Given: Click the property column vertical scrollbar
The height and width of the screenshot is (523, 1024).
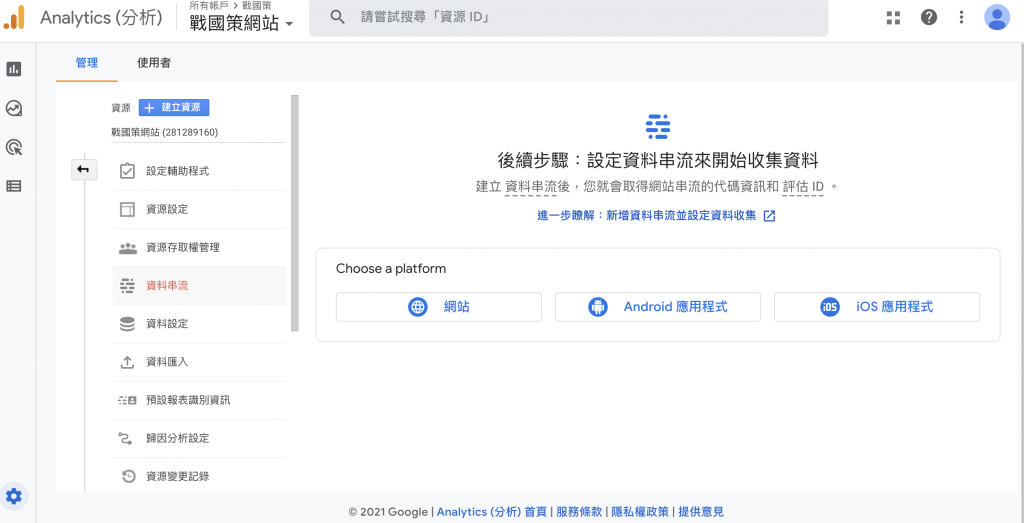Looking at the screenshot, I should tap(295, 213).
